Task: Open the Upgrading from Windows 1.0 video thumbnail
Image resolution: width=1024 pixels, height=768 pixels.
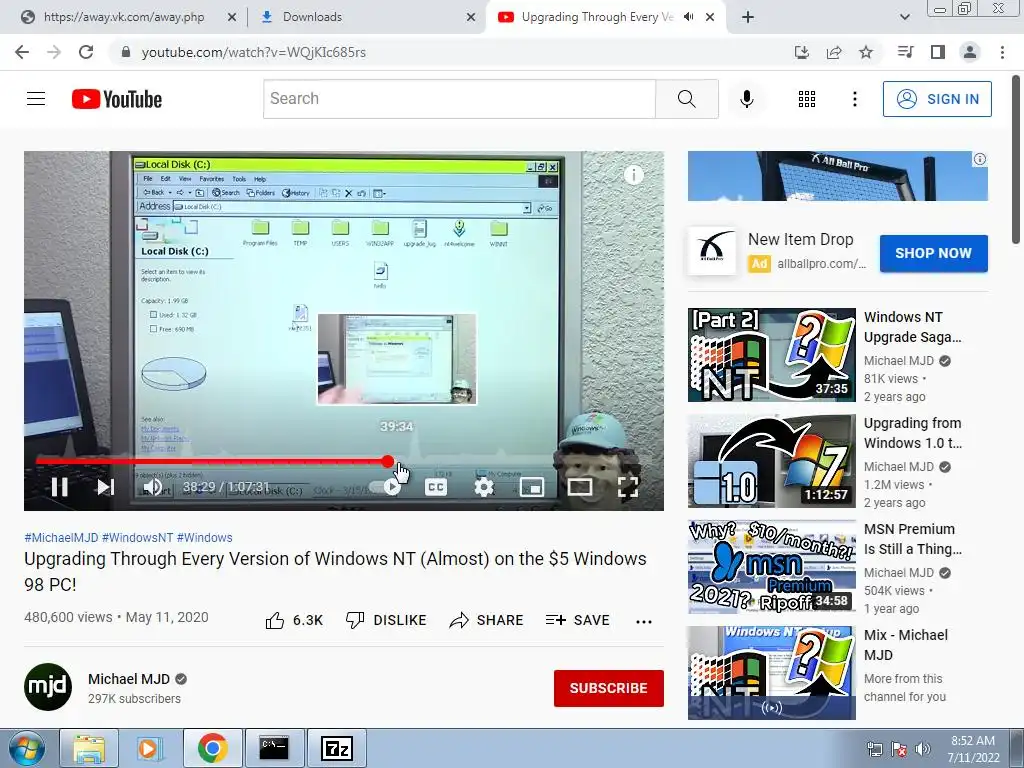Action: [x=771, y=461]
